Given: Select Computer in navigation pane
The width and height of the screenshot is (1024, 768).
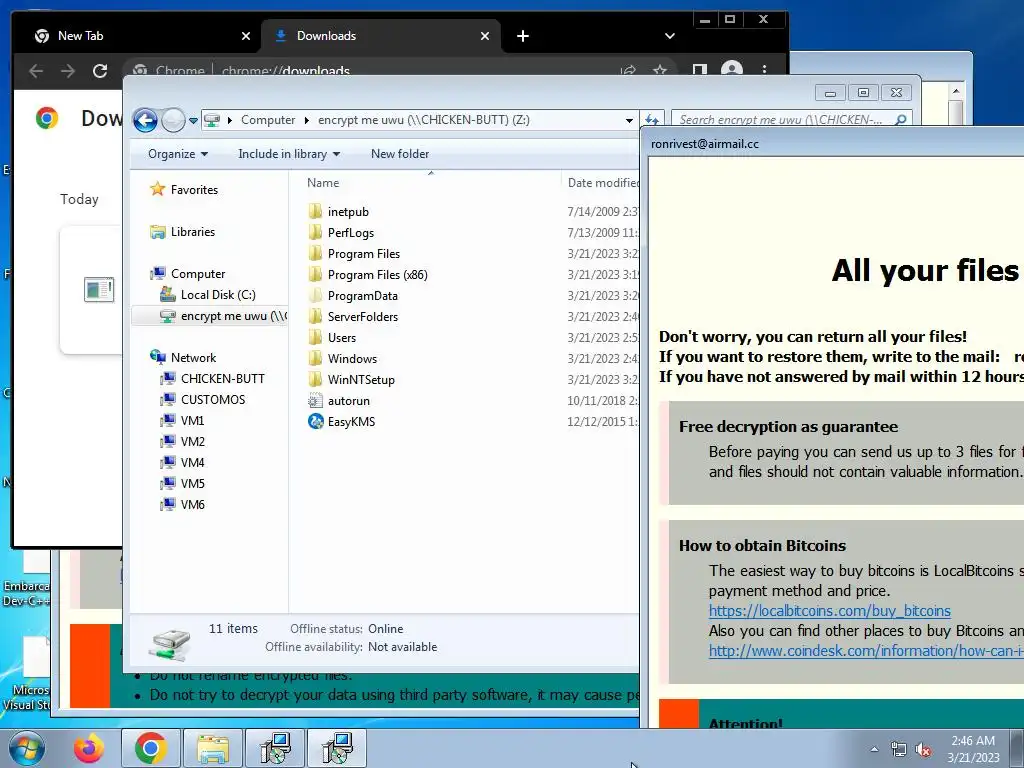Looking at the screenshot, I should click(x=187, y=274).
